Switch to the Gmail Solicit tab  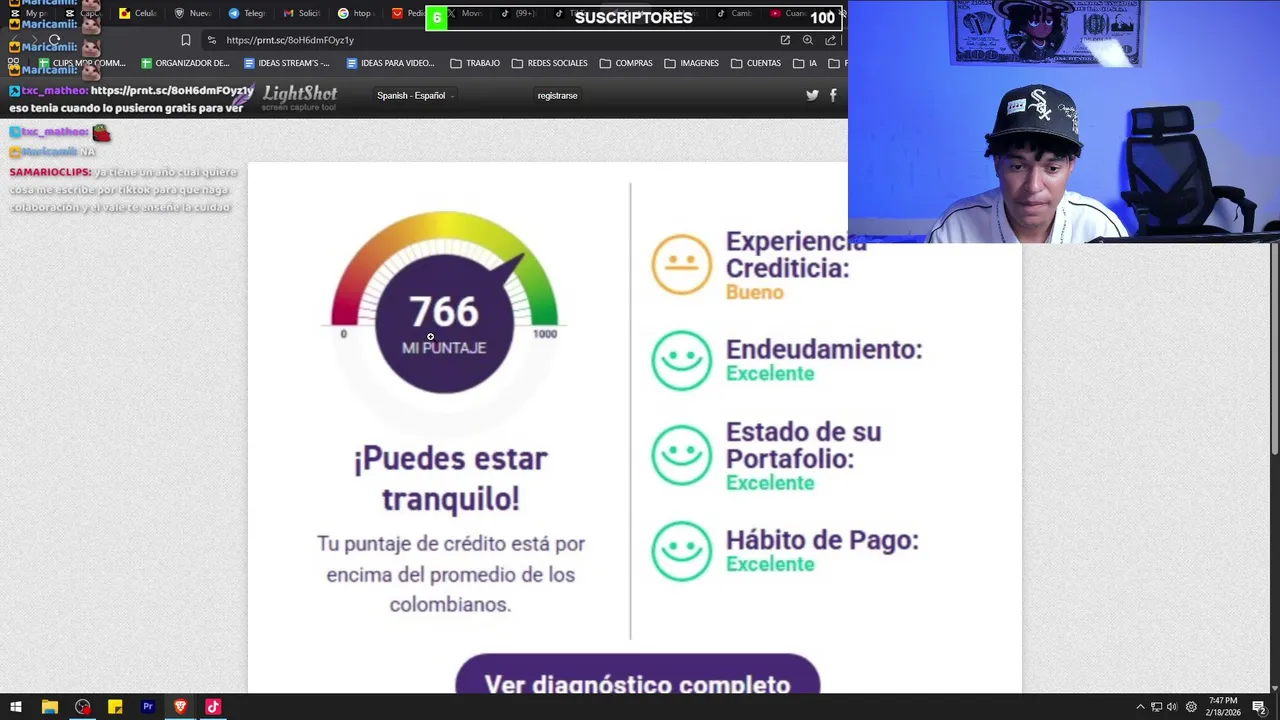(301, 13)
